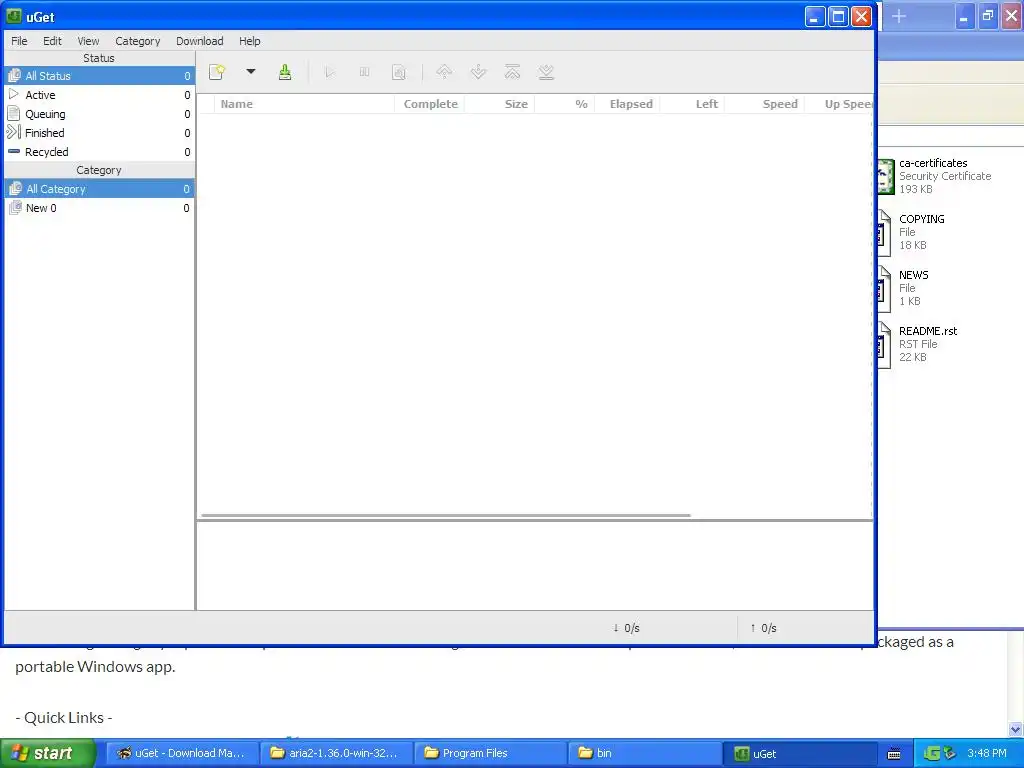Click the new tab plus button in background browser
The height and width of the screenshot is (768, 1024).
(x=899, y=16)
